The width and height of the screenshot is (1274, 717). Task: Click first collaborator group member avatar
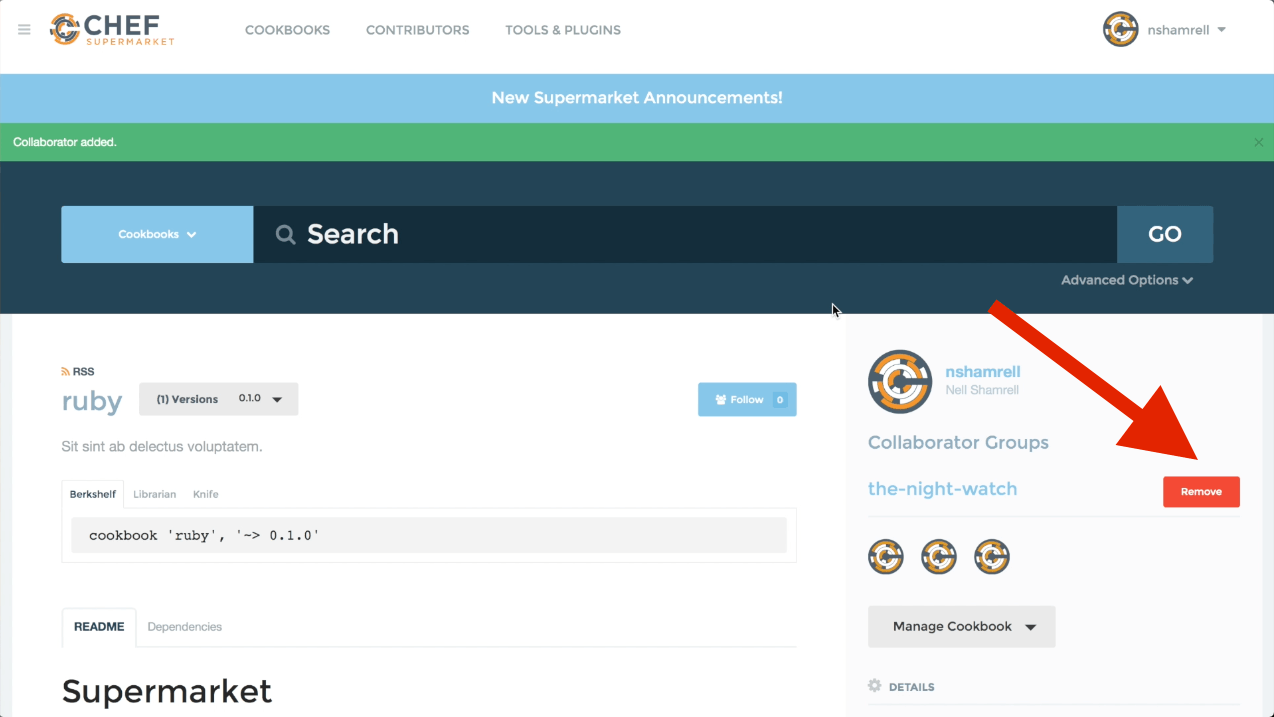click(886, 557)
